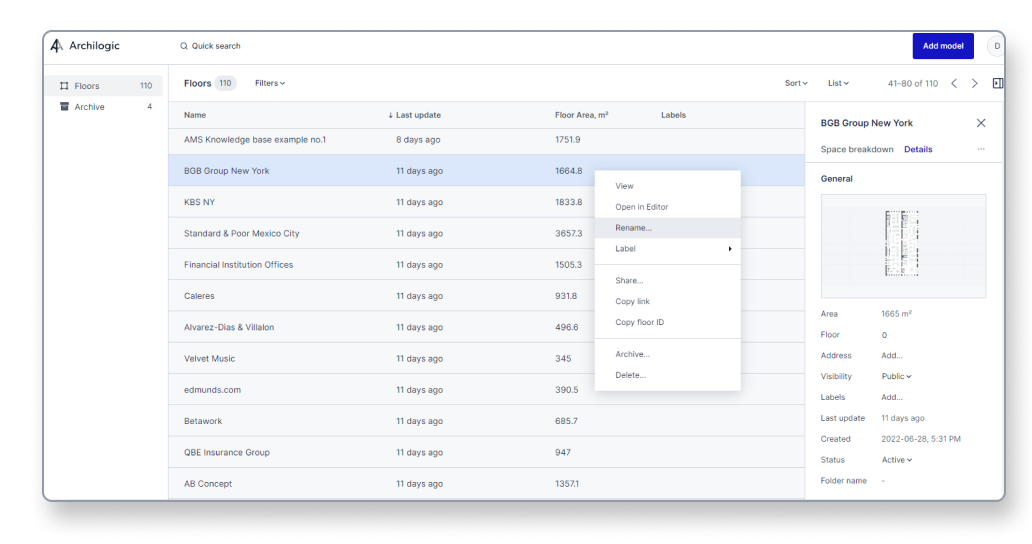This screenshot has height=544, width=1032.
Task: Choose Archive... in context menu
Action: [667, 354]
